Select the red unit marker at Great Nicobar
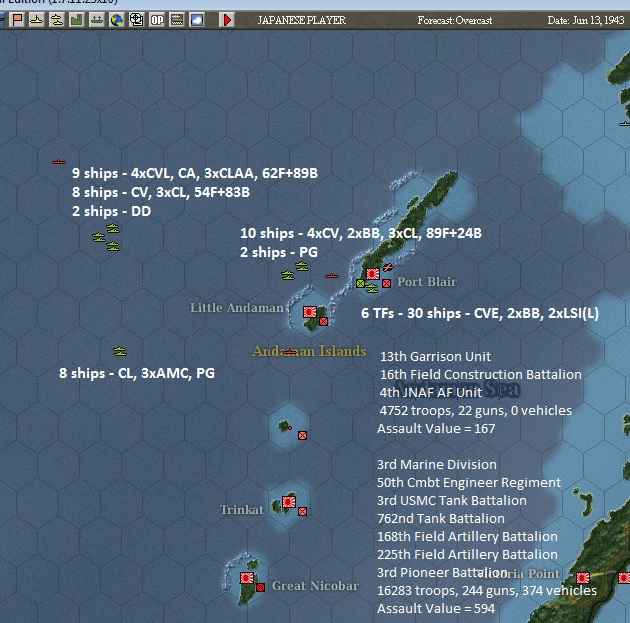 coord(260,587)
